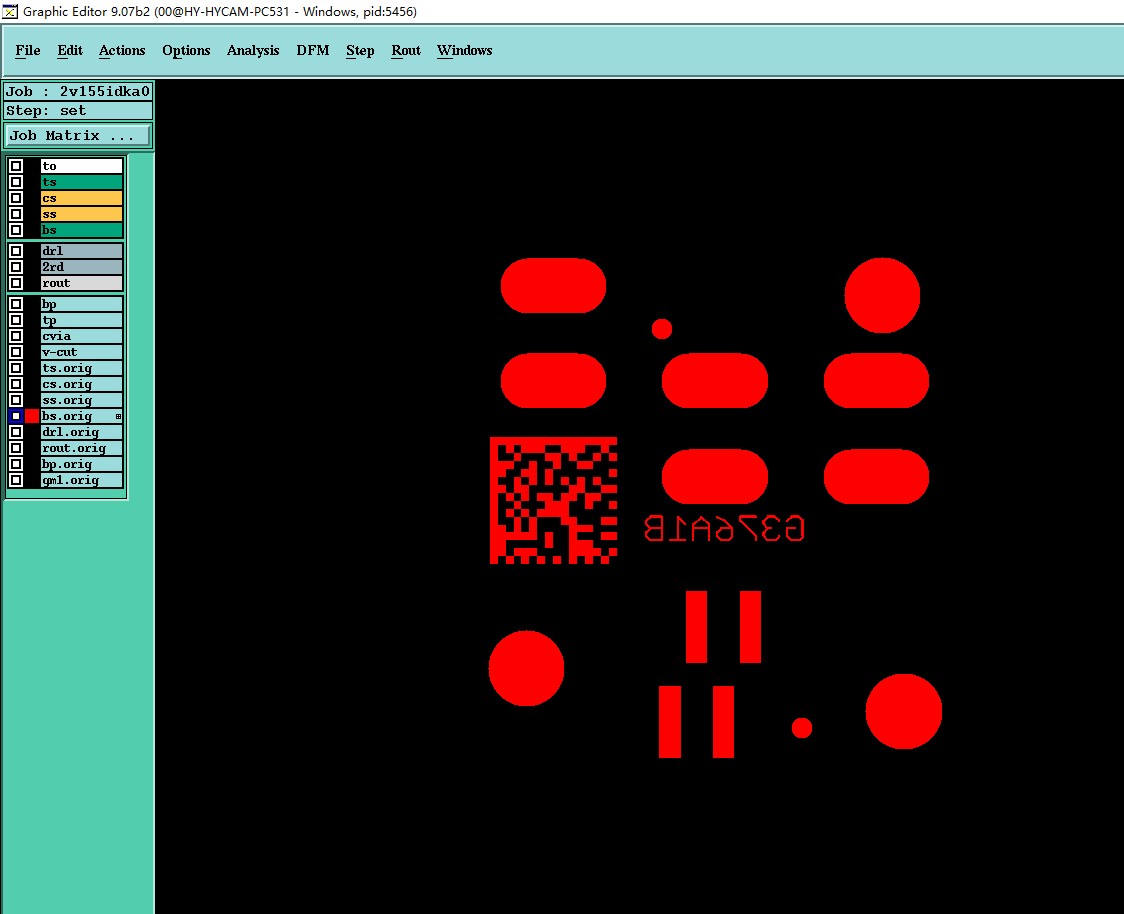Select the 'cs' layer name

(81, 199)
